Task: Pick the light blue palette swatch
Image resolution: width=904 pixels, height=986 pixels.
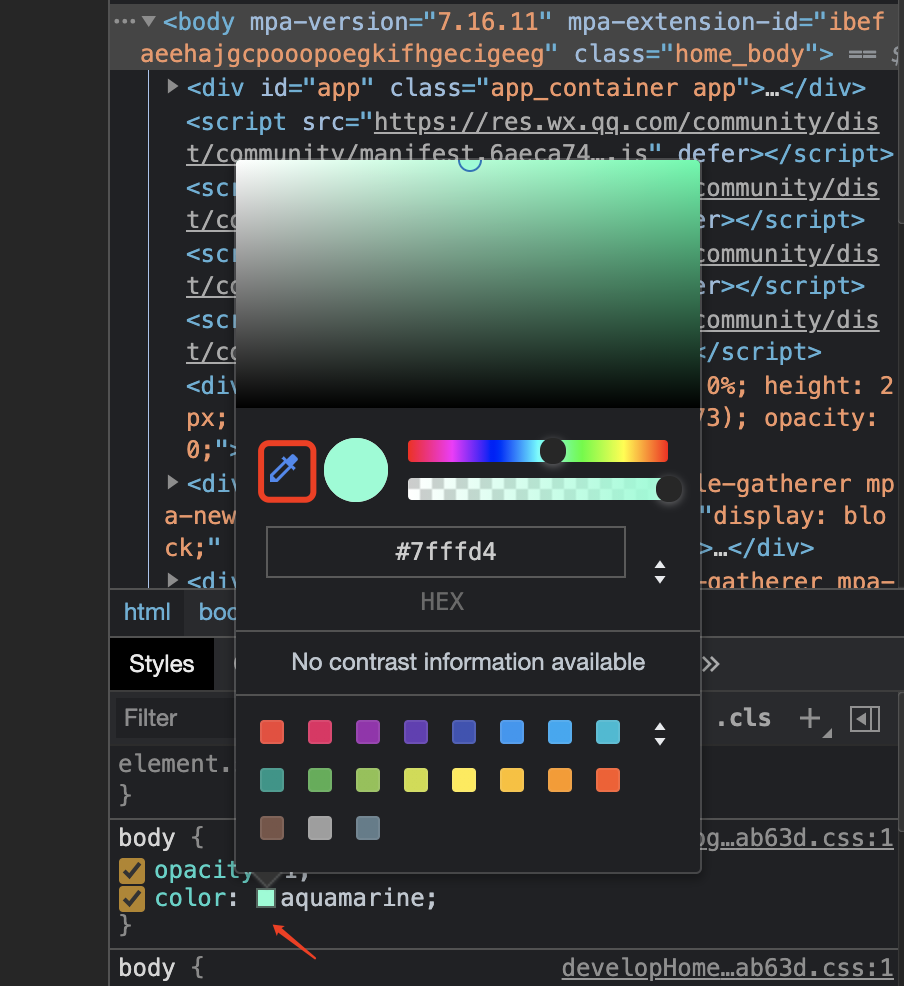Action: (x=559, y=732)
